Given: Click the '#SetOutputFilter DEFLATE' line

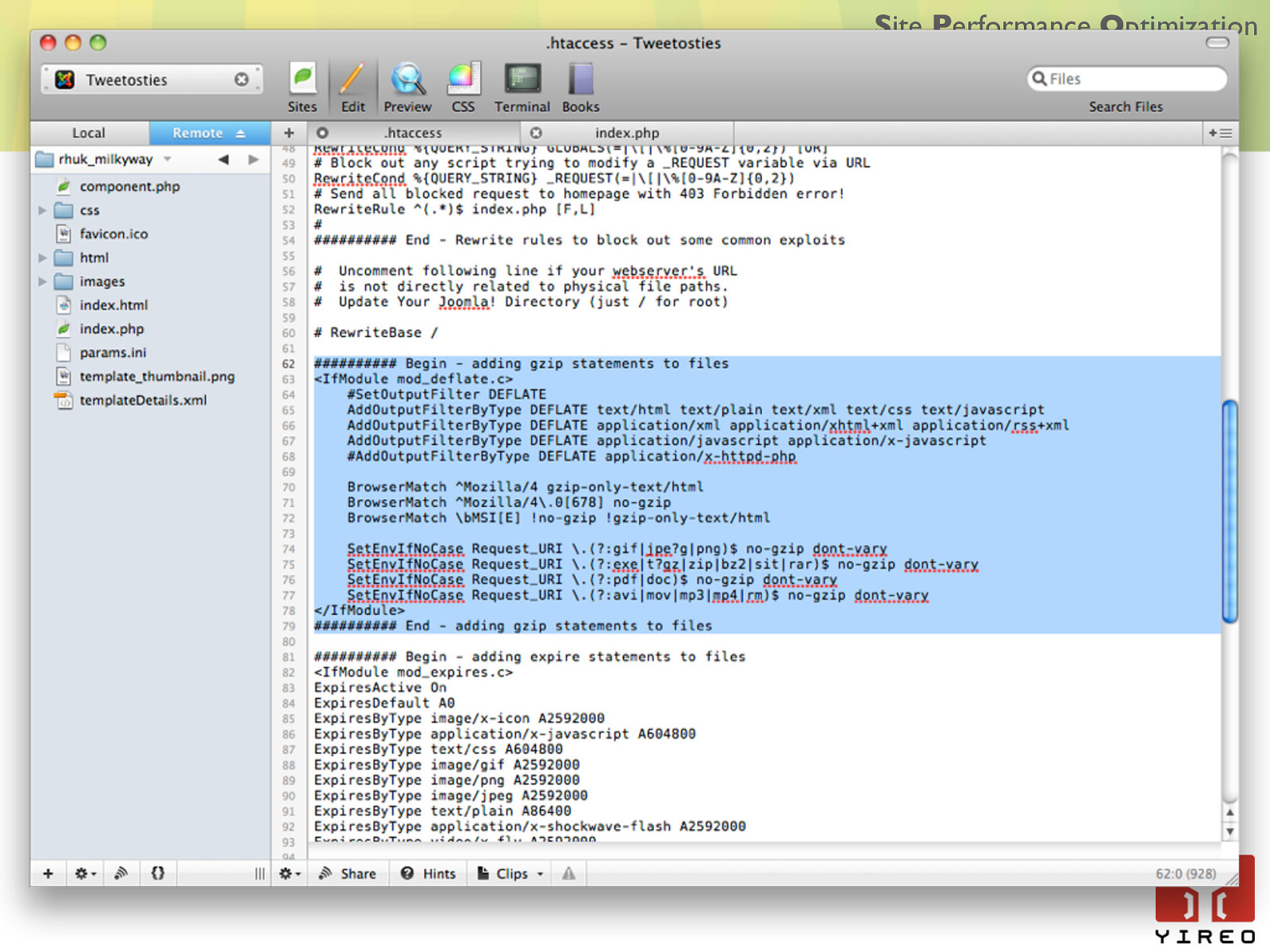Looking at the screenshot, I should pyautogui.click(x=447, y=395).
